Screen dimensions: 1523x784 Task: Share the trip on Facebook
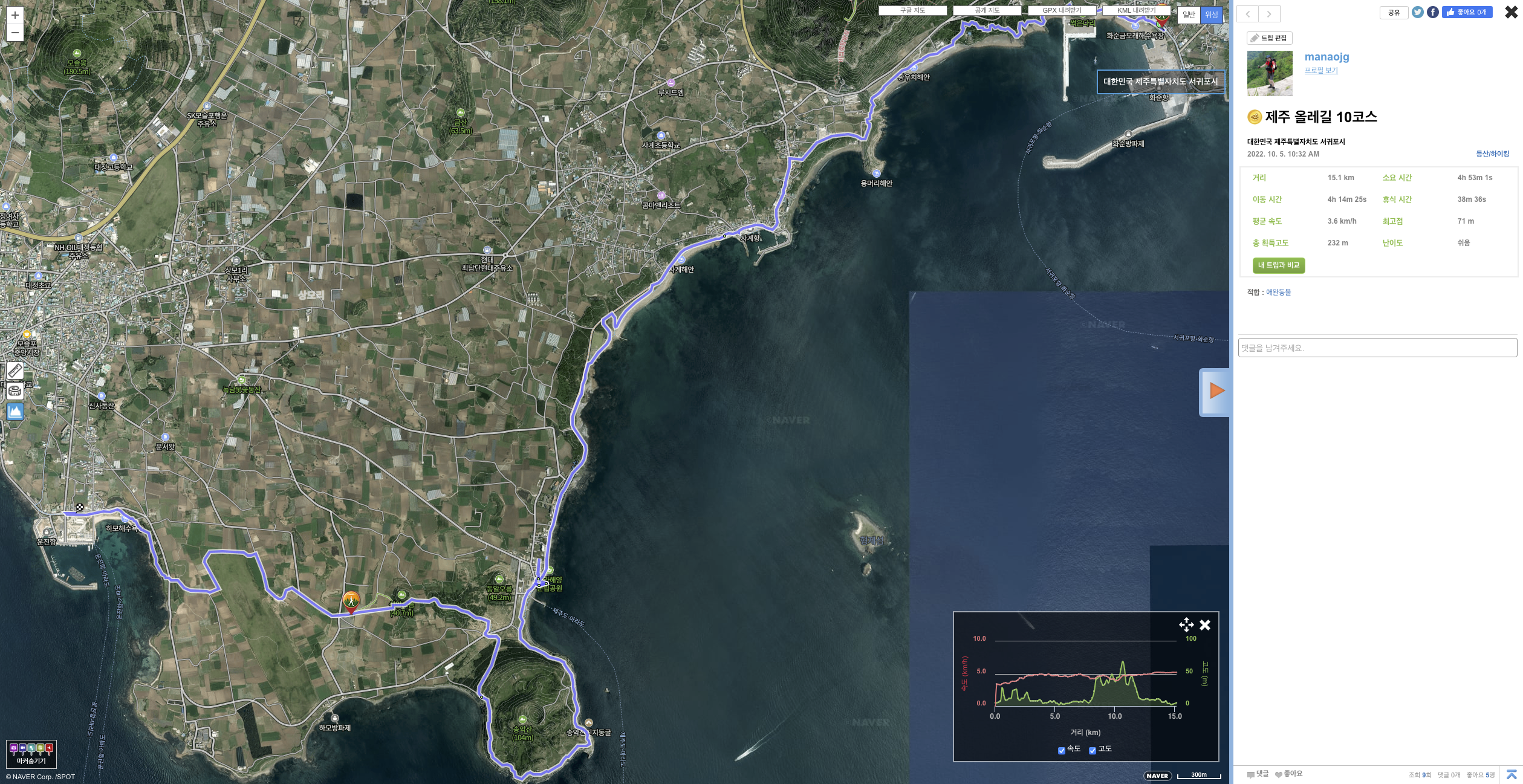point(1432,12)
